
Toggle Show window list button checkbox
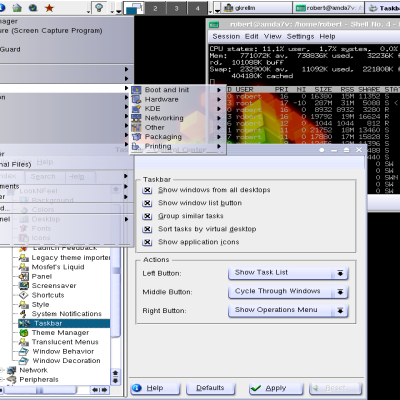pyautogui.click(x=147, y=203)
